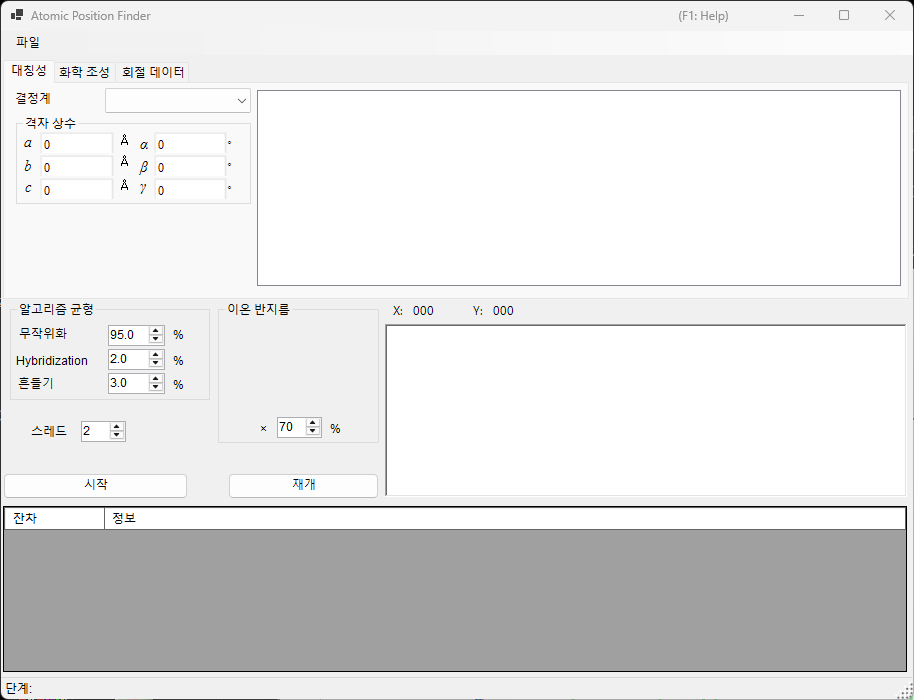Click the 정보 column header
The width and height of the screenshot is (914, 700).
505,518
